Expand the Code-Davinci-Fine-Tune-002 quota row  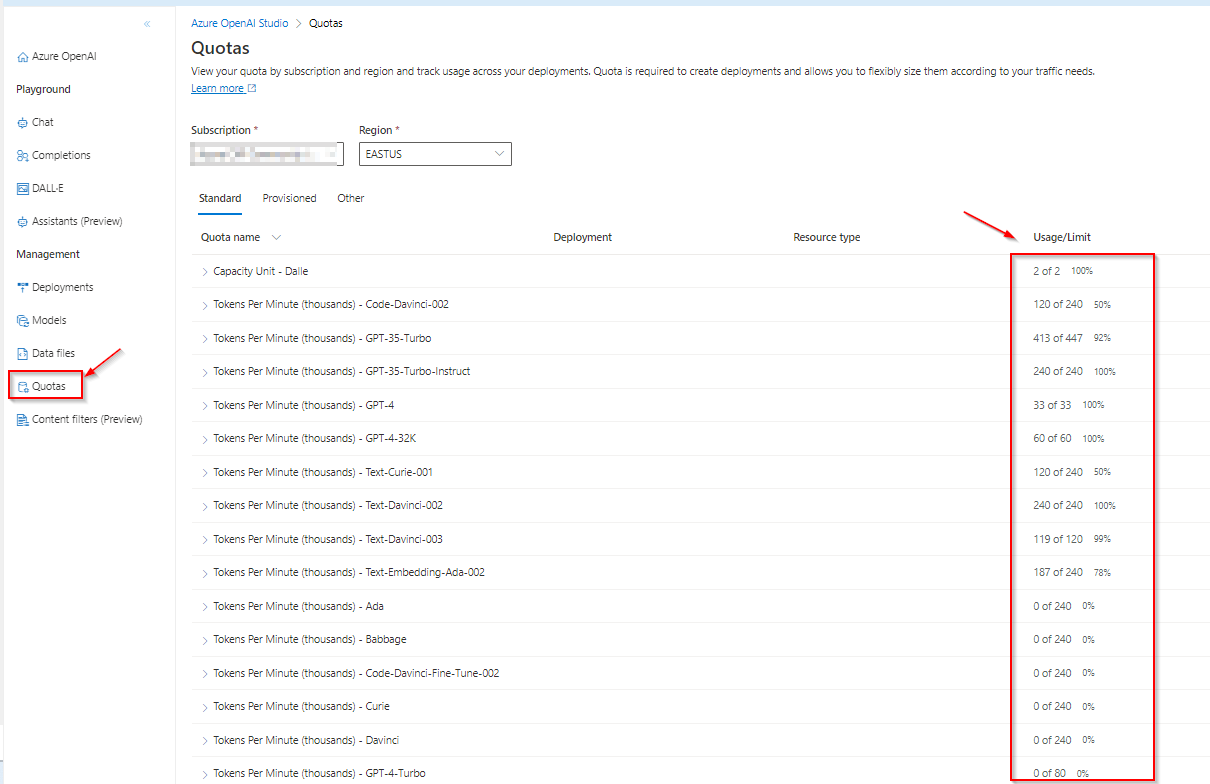point(205,674)
